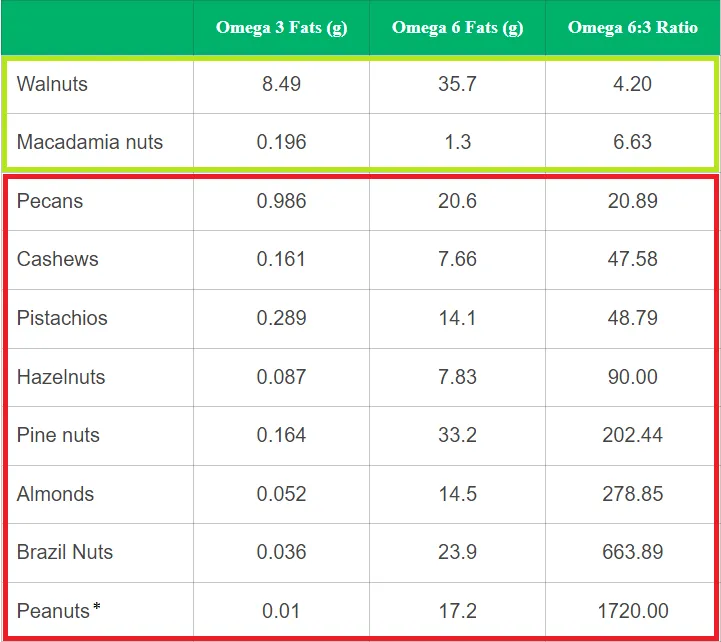The image size is (721, 642).
Task: Click the Pistachios row label
Action: click(x=62, y=318)
